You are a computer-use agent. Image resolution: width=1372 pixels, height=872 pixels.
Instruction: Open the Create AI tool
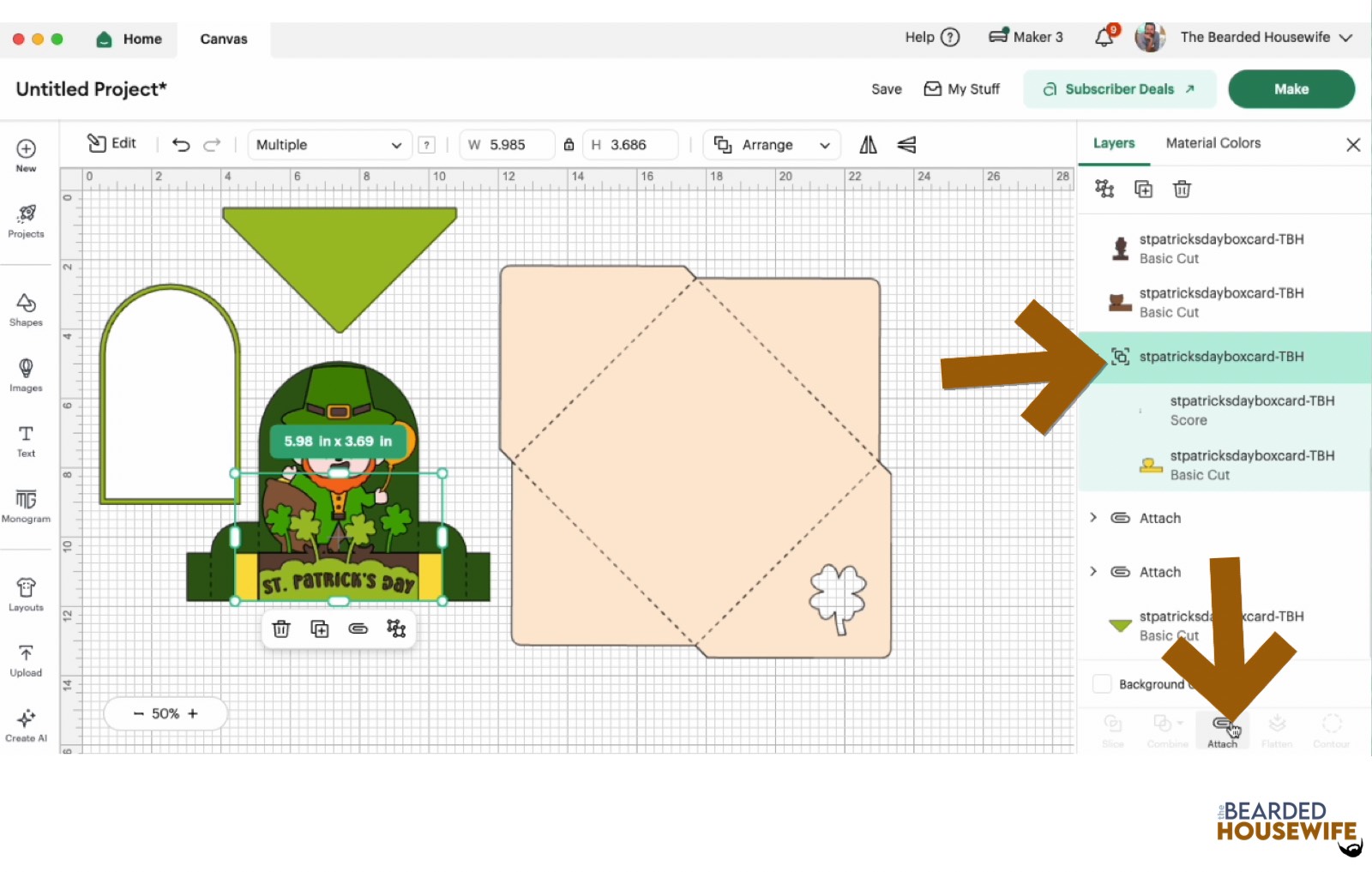click(26, 725)
